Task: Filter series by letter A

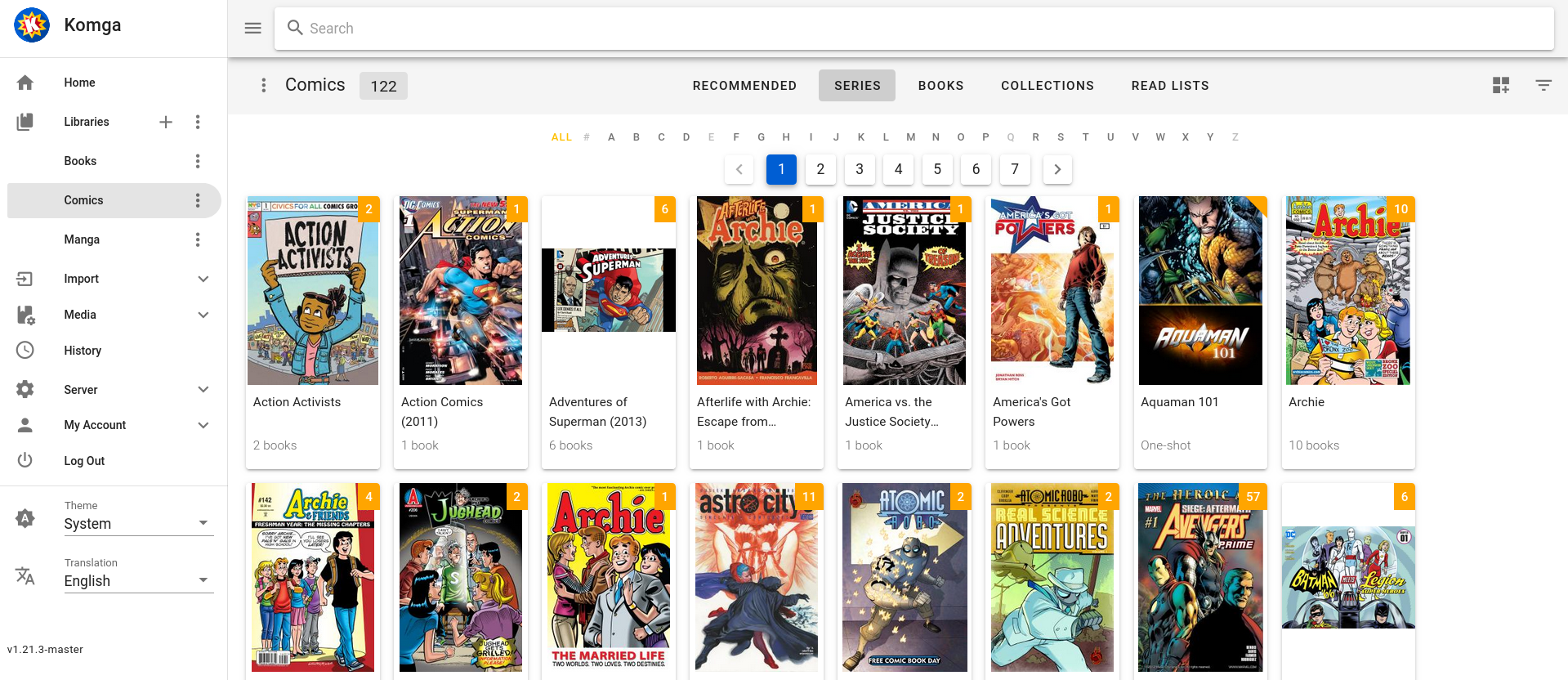Action: [611, 137]
